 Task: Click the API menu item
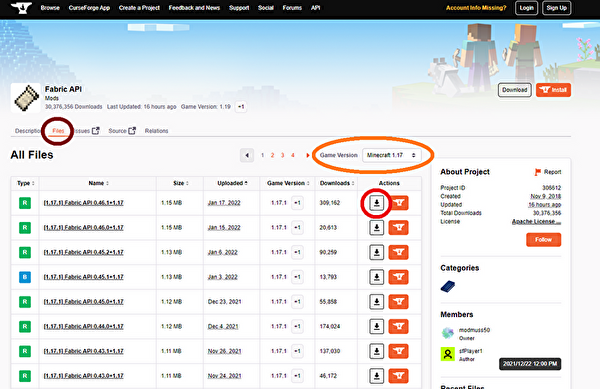click(x=315, y=8)
